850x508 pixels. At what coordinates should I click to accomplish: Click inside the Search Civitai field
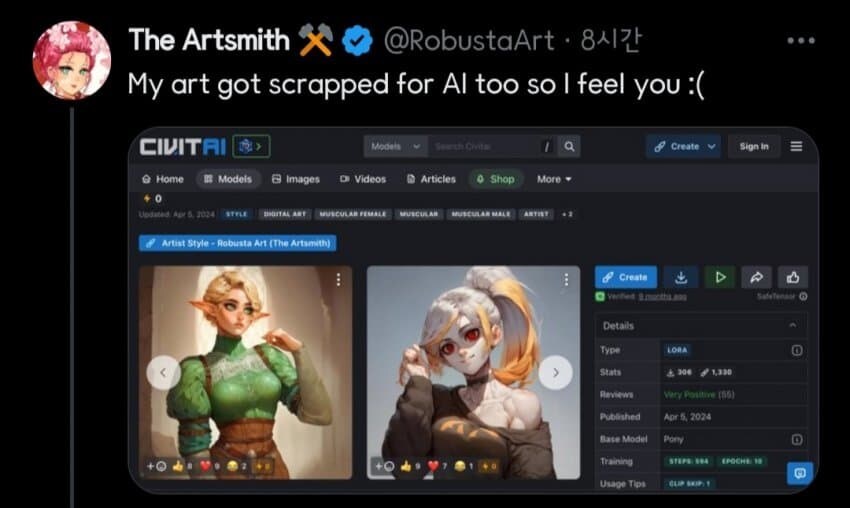[x=485, y=146]
